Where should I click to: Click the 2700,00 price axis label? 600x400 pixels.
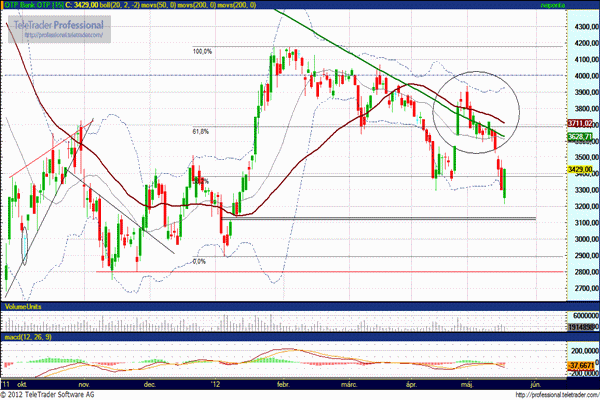(x=586, y=288)
